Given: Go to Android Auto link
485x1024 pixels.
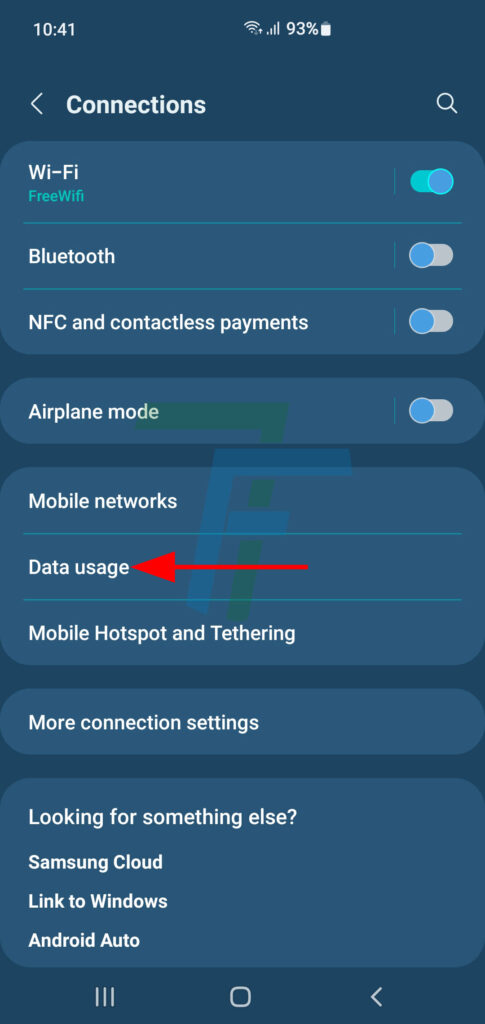Looking at the screenshot, I should pyautogui.click(x=84, y=940).
